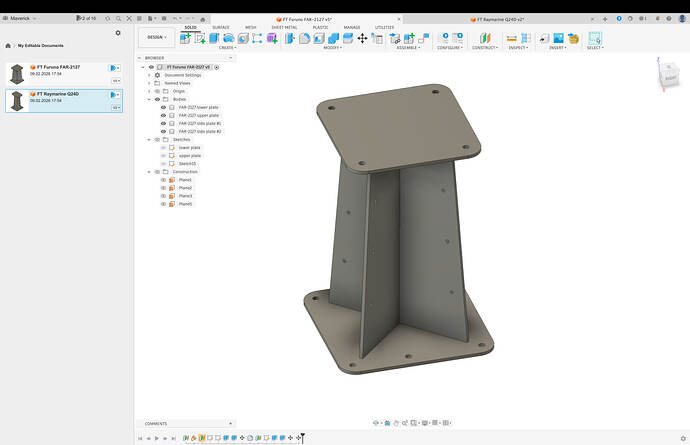Collapse the Bodies folder in browser
The height and width of the screenshot is (445, 690).
[149, 99]
